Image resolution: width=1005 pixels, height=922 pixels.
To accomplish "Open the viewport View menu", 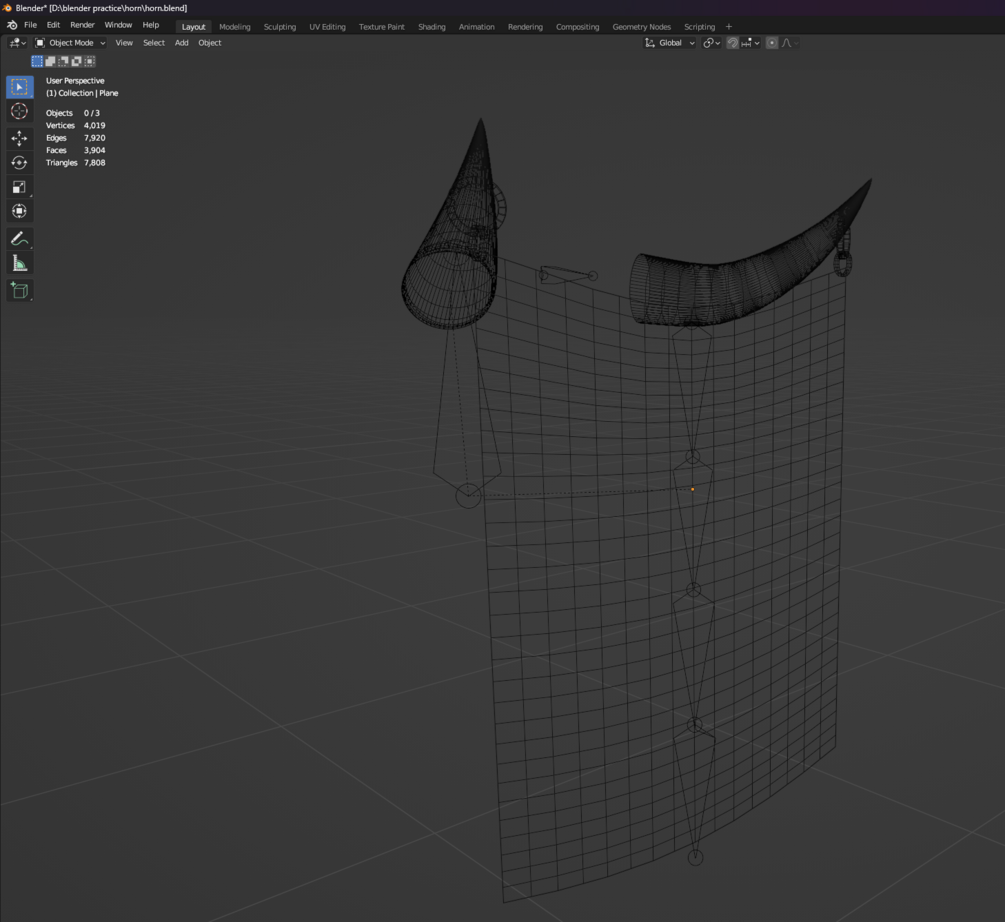I will pyautogui.click(x=124, y=43).
